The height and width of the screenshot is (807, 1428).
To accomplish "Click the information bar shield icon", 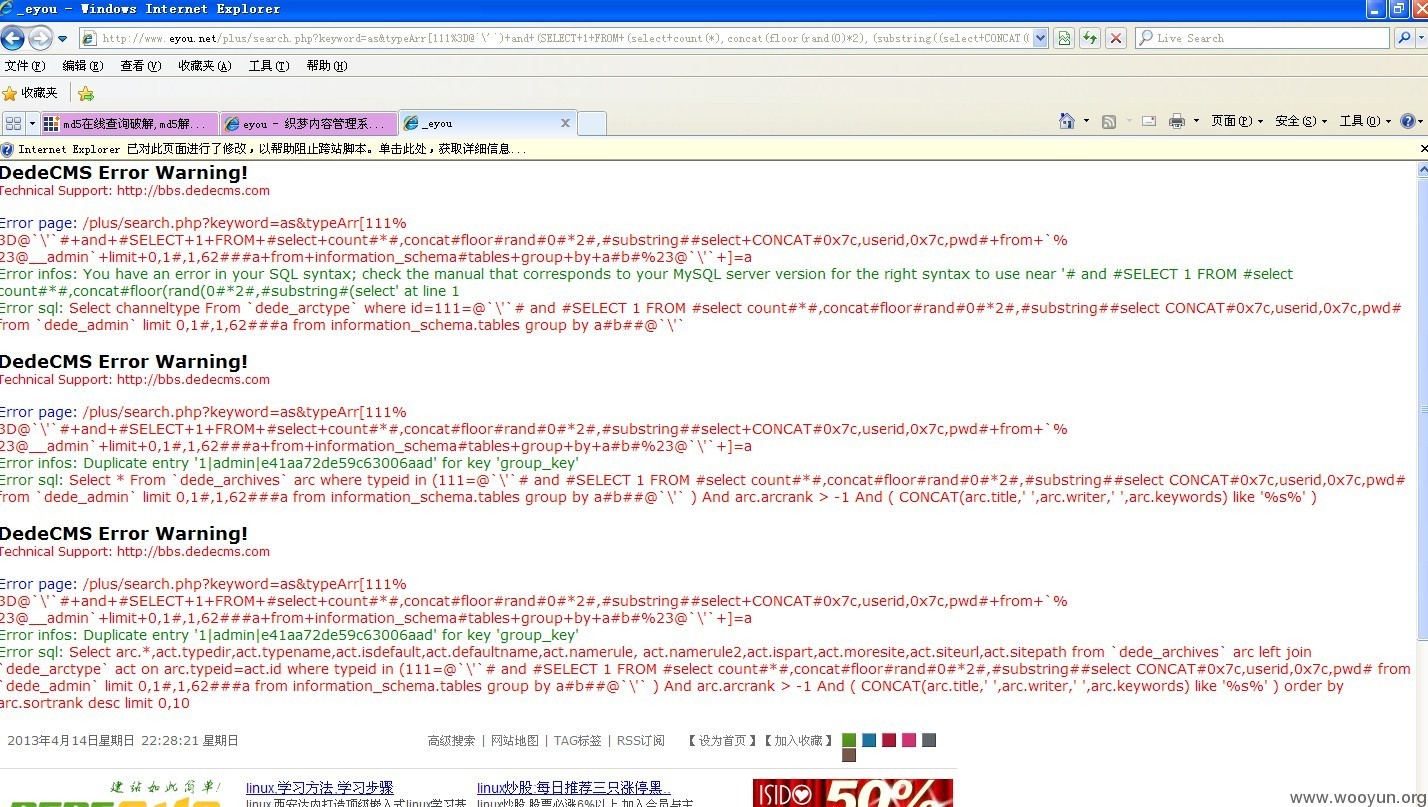I will tap(7, 149).
